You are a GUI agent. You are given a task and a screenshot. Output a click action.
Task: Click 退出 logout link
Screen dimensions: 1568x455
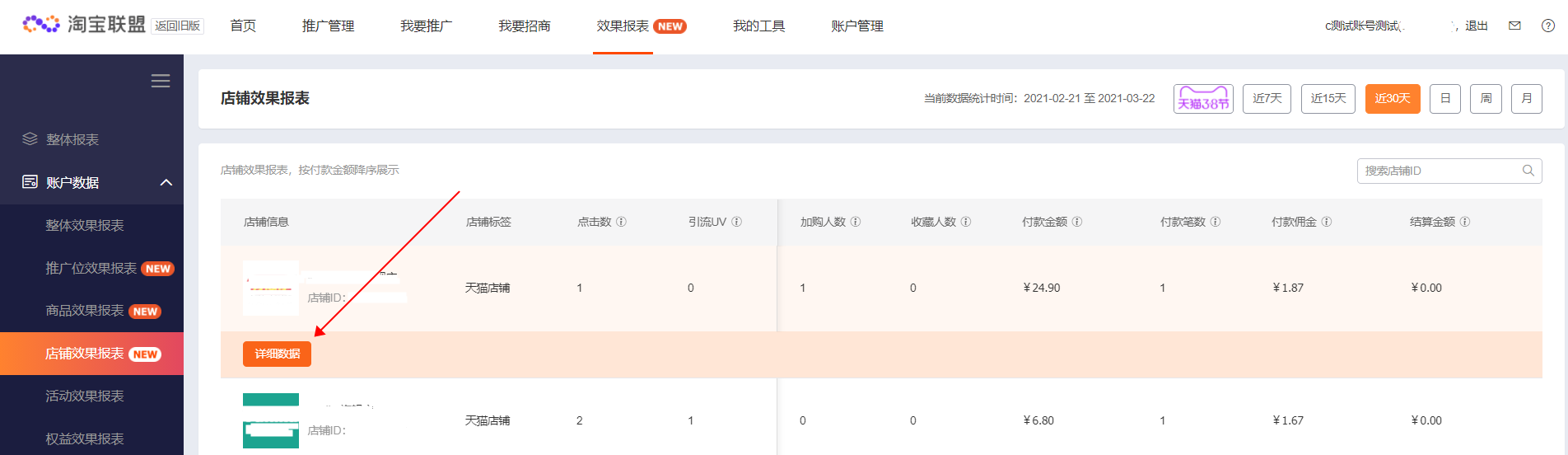tap(1477, 26)
